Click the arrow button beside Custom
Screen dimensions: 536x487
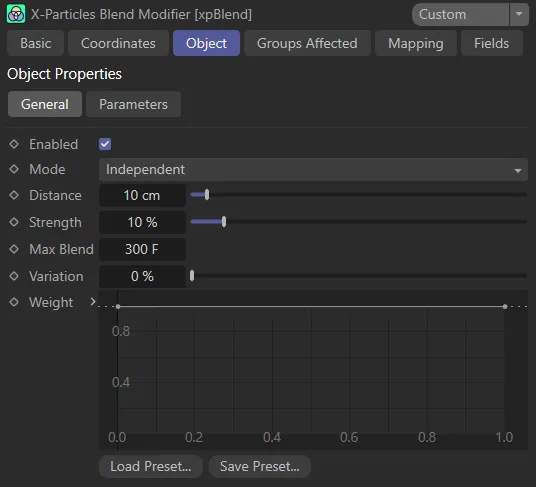tap(519, 14)
